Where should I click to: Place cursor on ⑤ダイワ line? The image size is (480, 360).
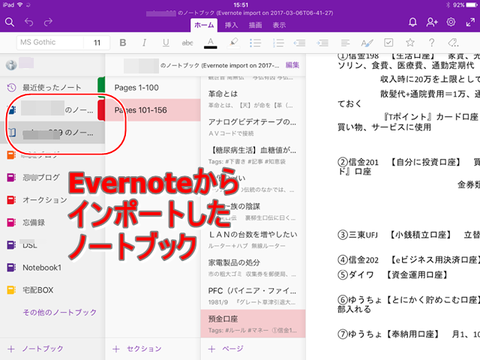pyautogui.click(x=392, y=275)
